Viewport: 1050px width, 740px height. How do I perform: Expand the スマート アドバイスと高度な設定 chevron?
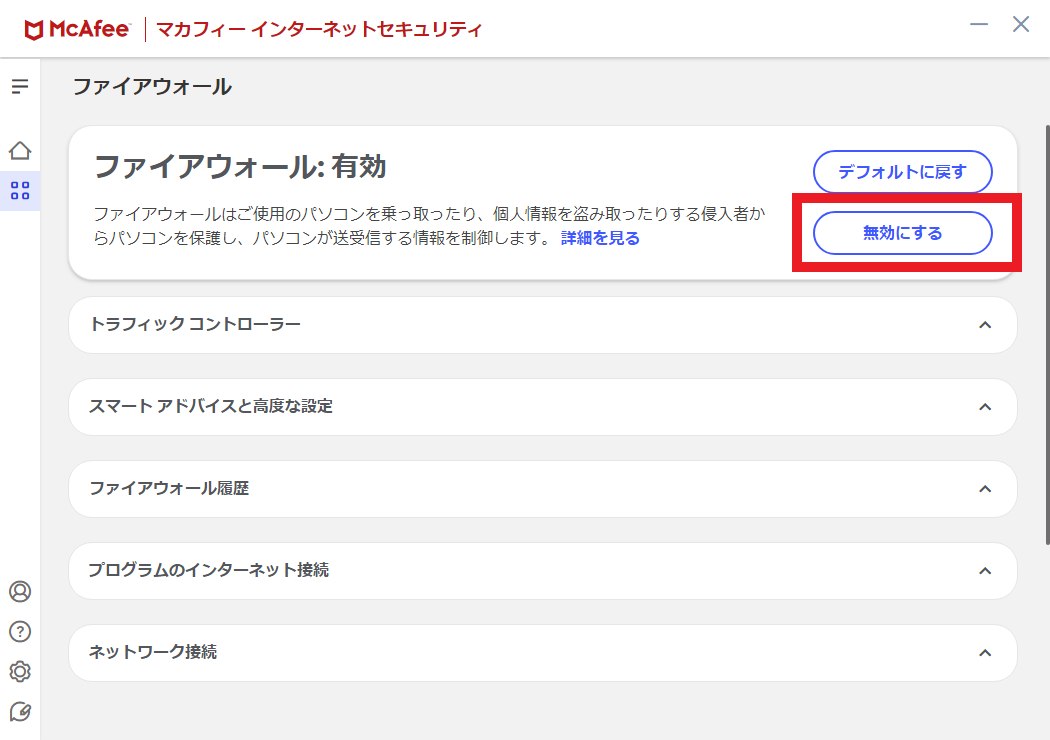coord(985,407)
